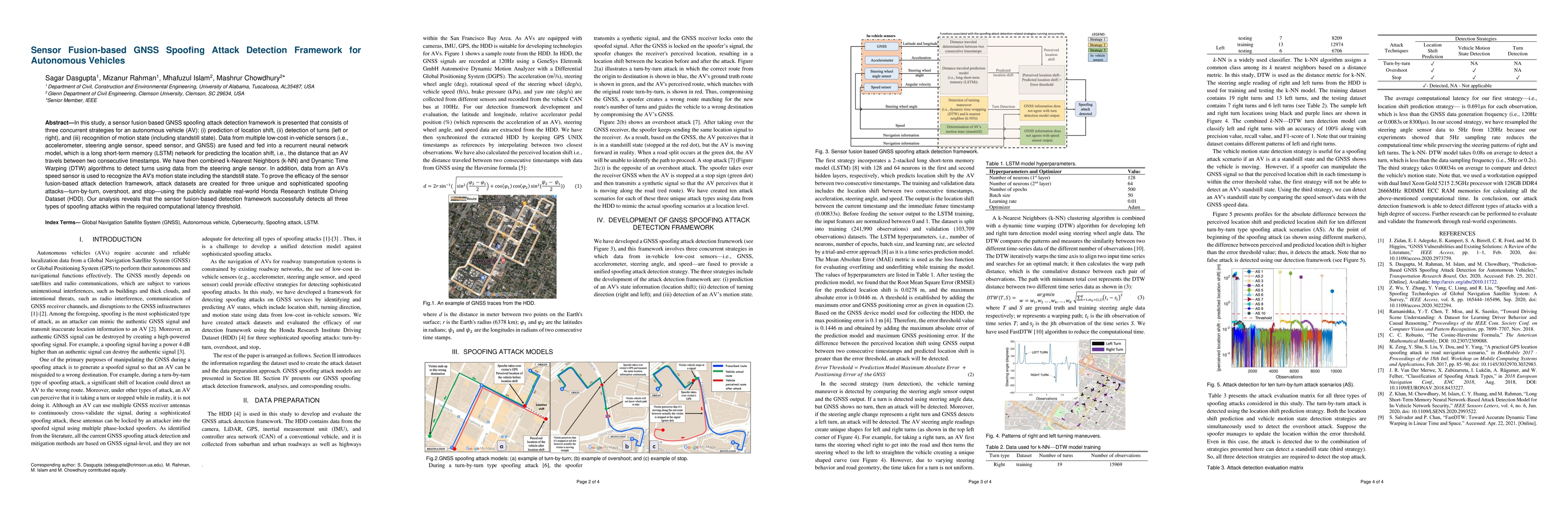Click the Strategy 2 yellow legend swatch

[x=1097, y=45]
